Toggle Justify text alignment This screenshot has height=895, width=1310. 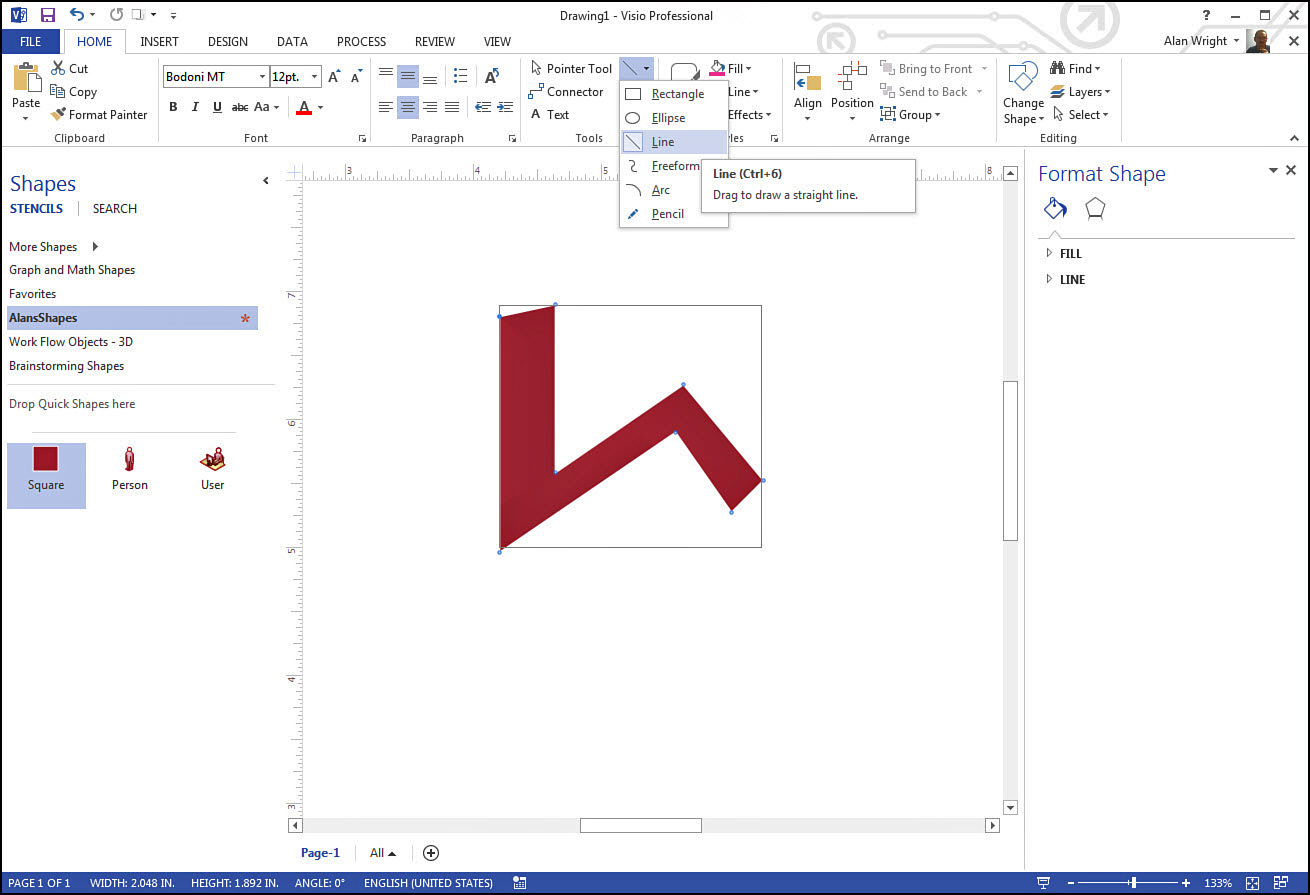(x=452, y=107)
